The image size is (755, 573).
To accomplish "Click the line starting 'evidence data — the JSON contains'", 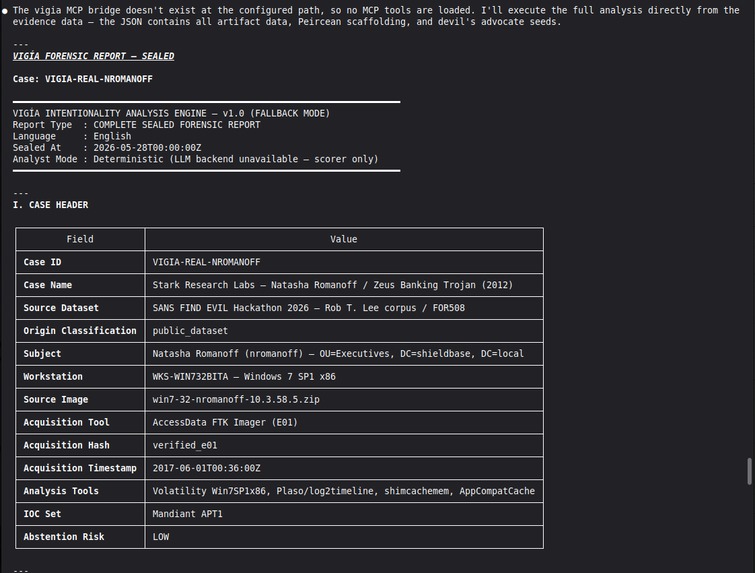I will click(287, 21).
